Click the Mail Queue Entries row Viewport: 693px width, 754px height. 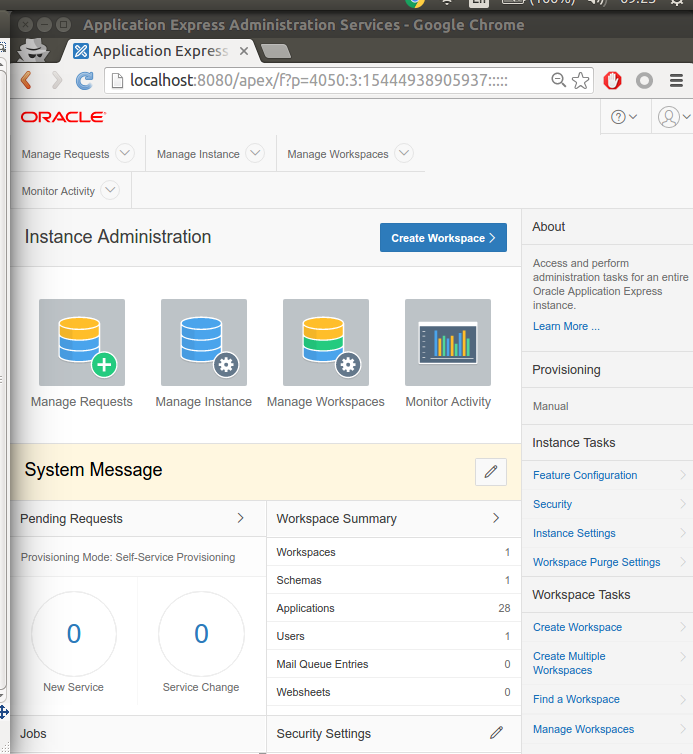coord(393,664)
